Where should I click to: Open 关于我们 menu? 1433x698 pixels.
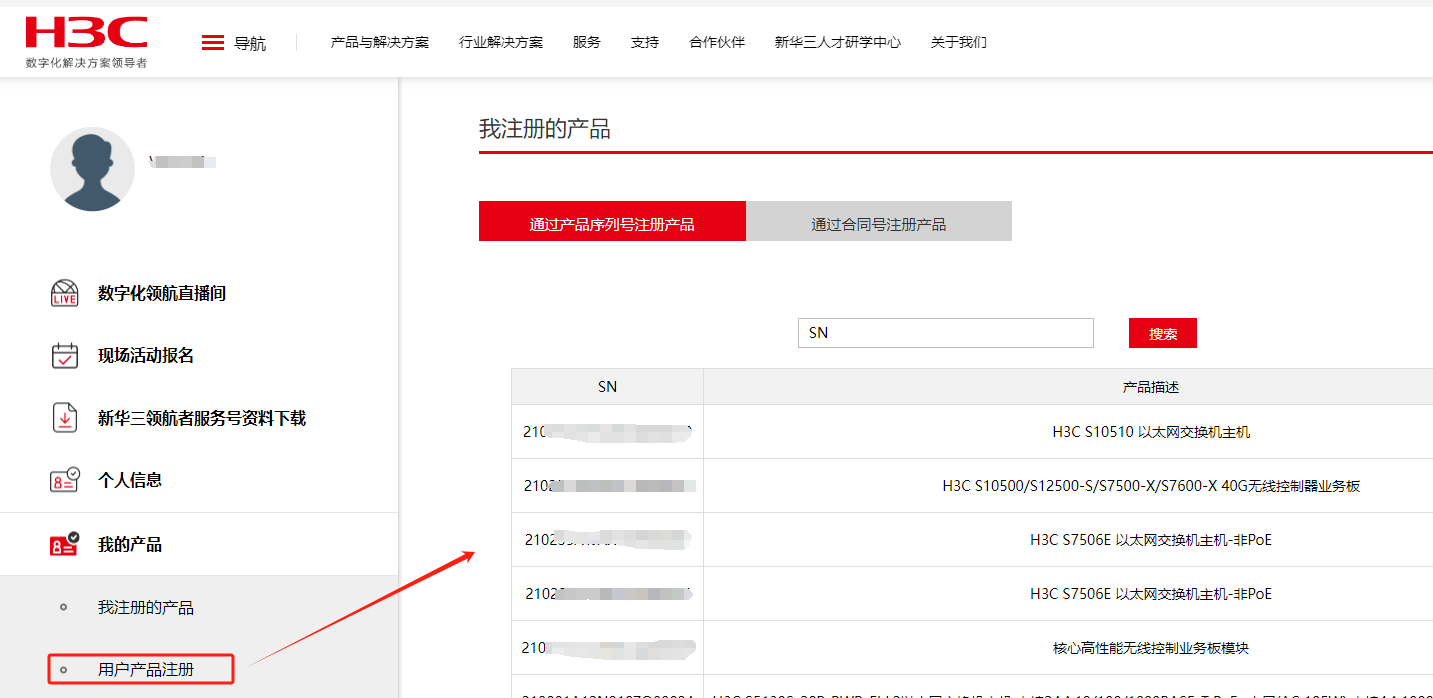tap(958, 42)
